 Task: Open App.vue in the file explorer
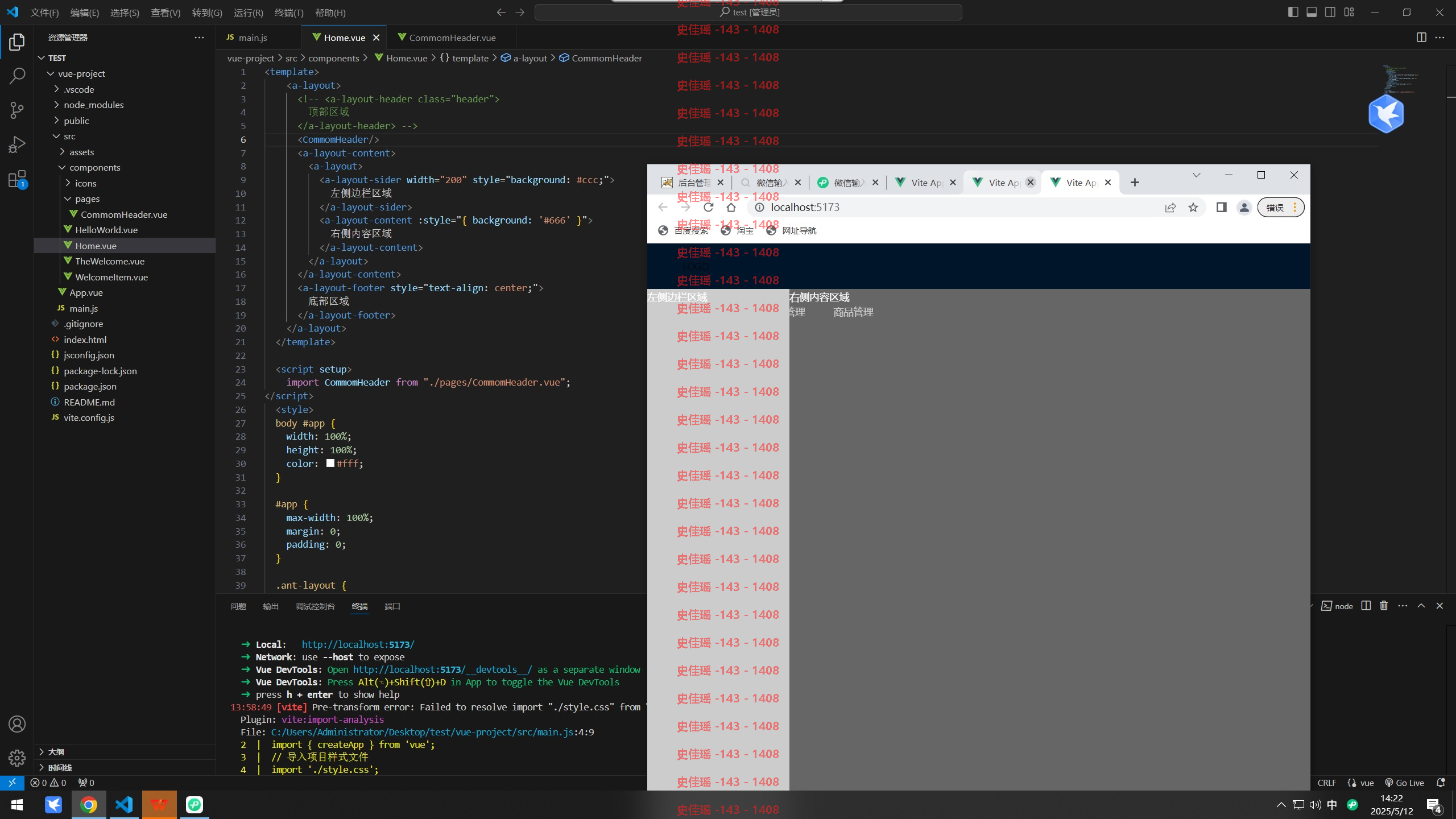pyautogui.click(x=125, y=292)
